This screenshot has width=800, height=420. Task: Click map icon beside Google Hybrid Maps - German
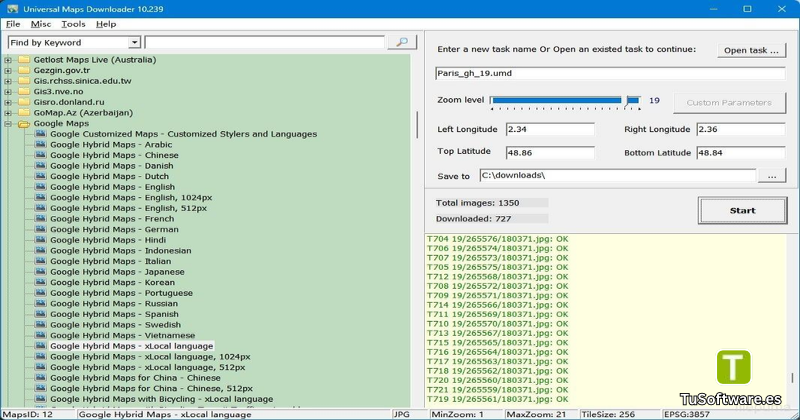[41, 229]
